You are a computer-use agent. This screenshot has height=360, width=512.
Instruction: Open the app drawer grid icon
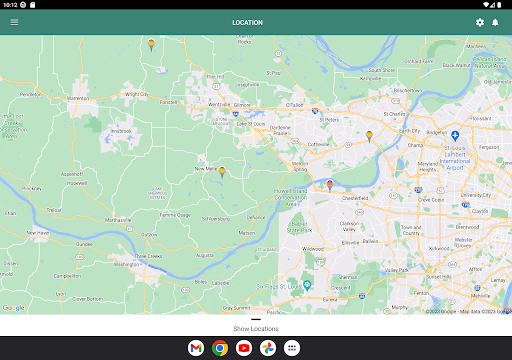click(292, 348)
